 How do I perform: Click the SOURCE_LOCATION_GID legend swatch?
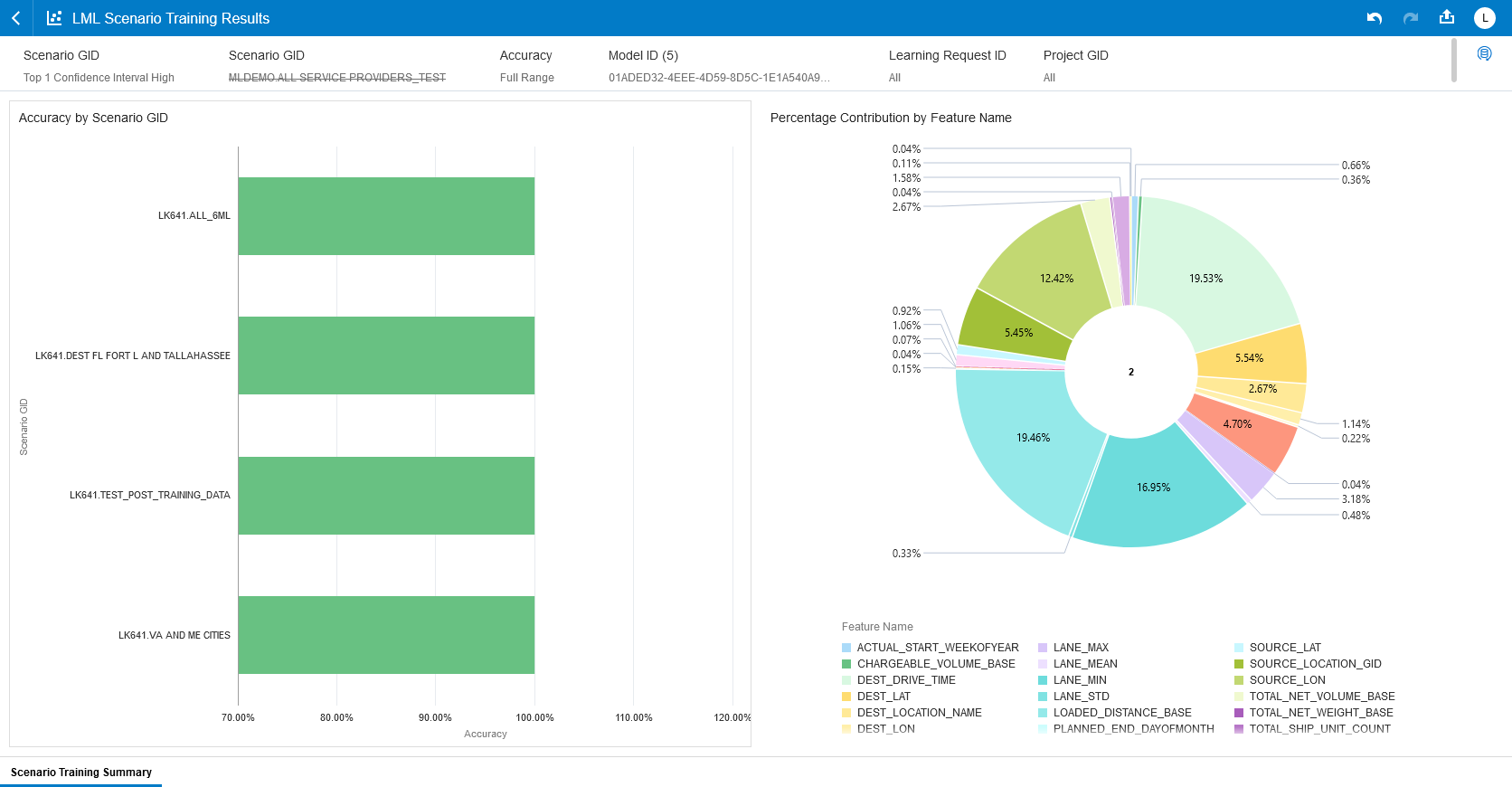click(x=1239, y=664)
